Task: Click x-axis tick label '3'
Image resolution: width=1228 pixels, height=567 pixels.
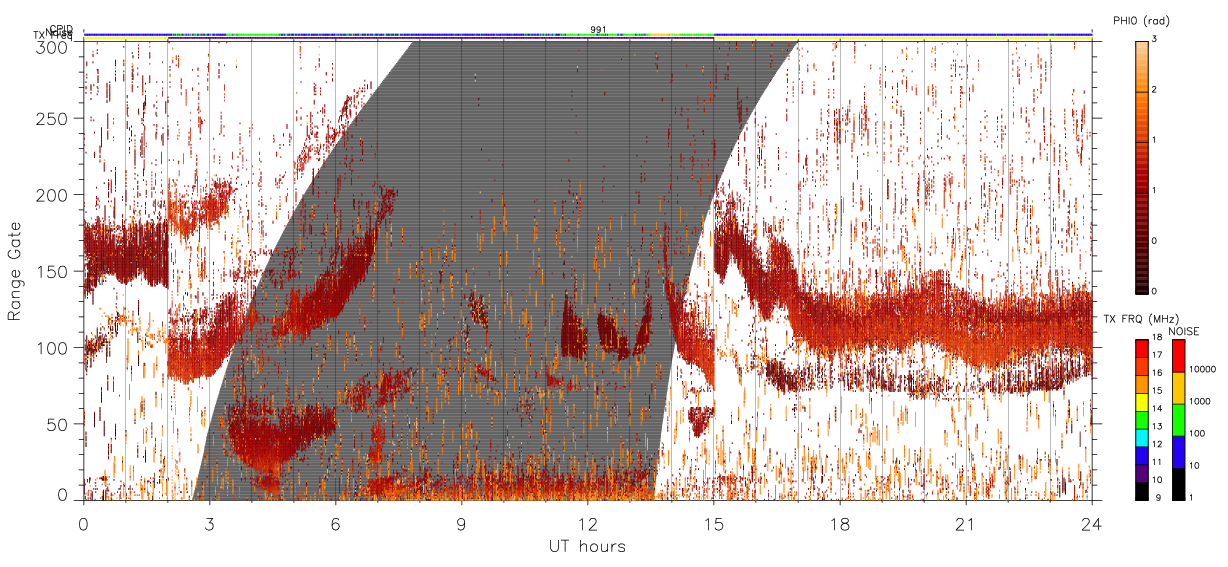Action: click(210, 524)
